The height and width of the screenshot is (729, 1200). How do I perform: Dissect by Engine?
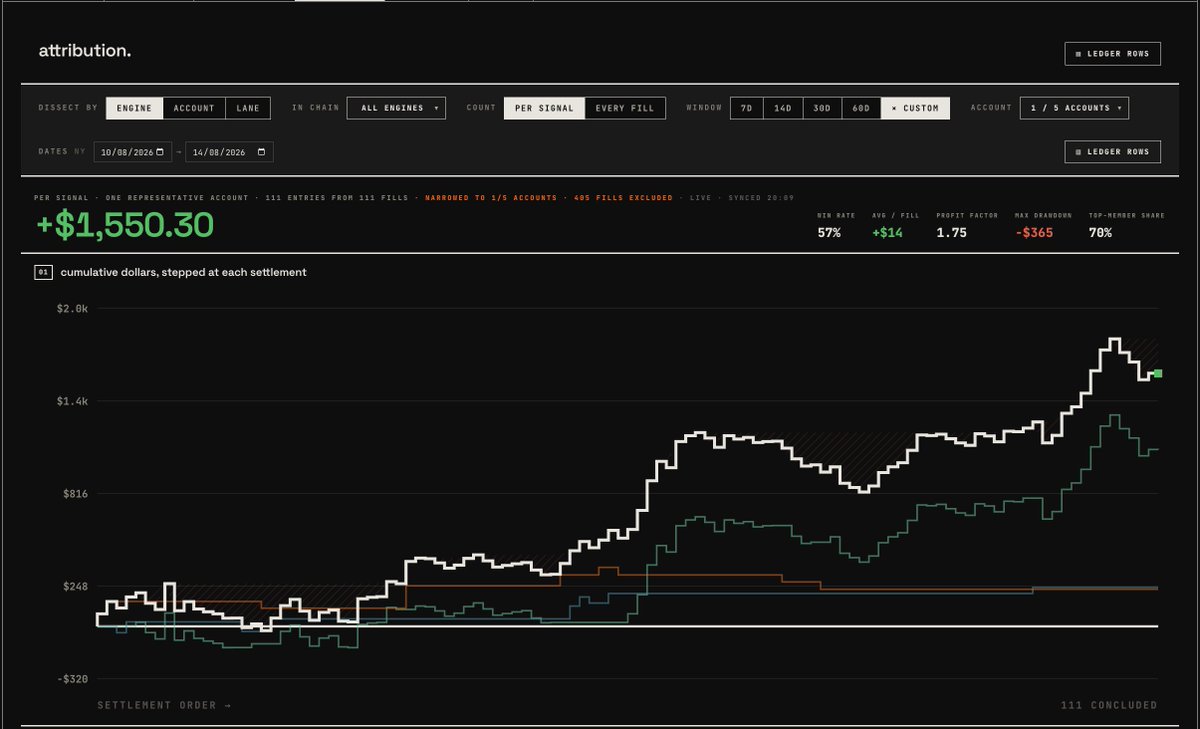(134, 108)
